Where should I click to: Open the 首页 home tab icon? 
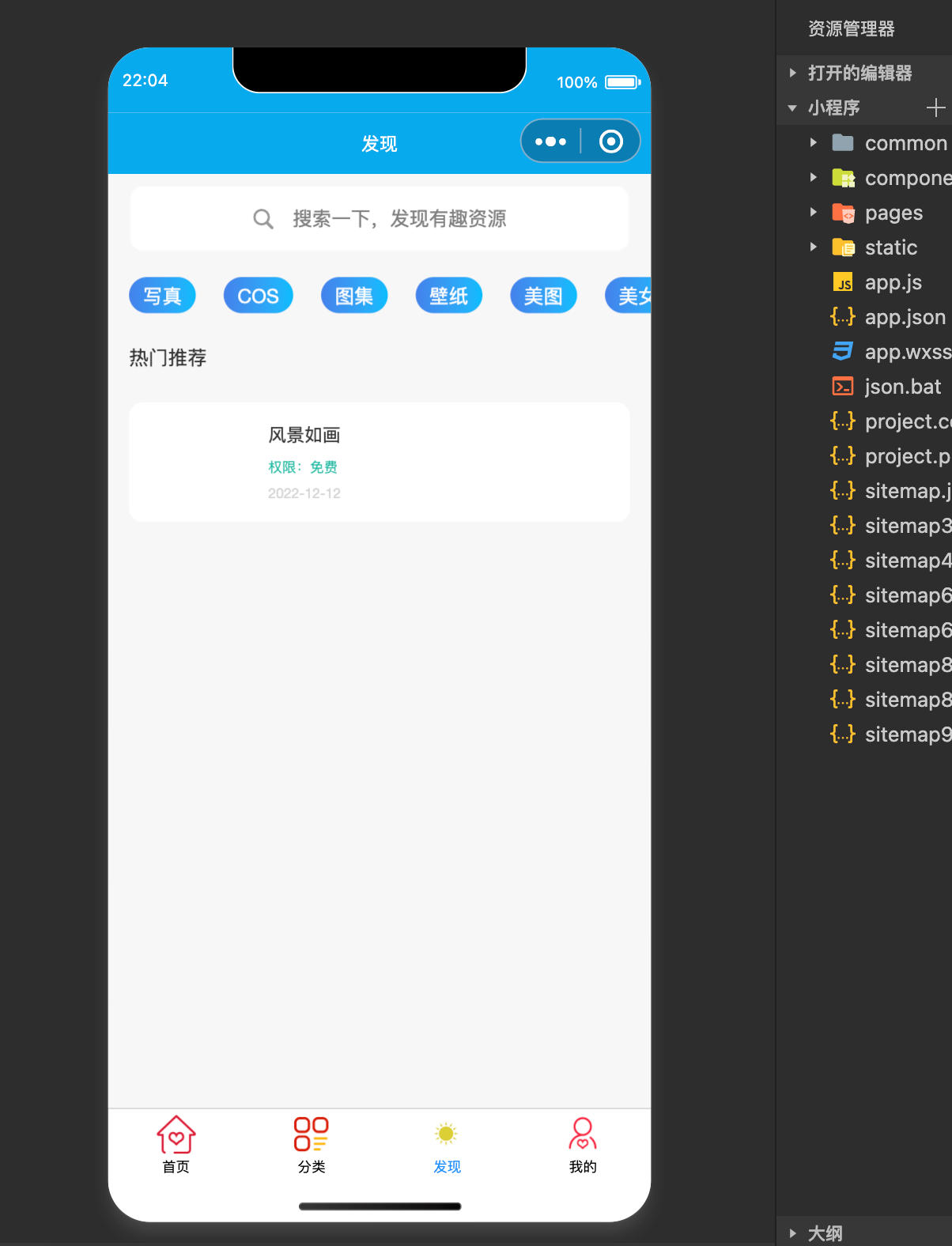176,1135
